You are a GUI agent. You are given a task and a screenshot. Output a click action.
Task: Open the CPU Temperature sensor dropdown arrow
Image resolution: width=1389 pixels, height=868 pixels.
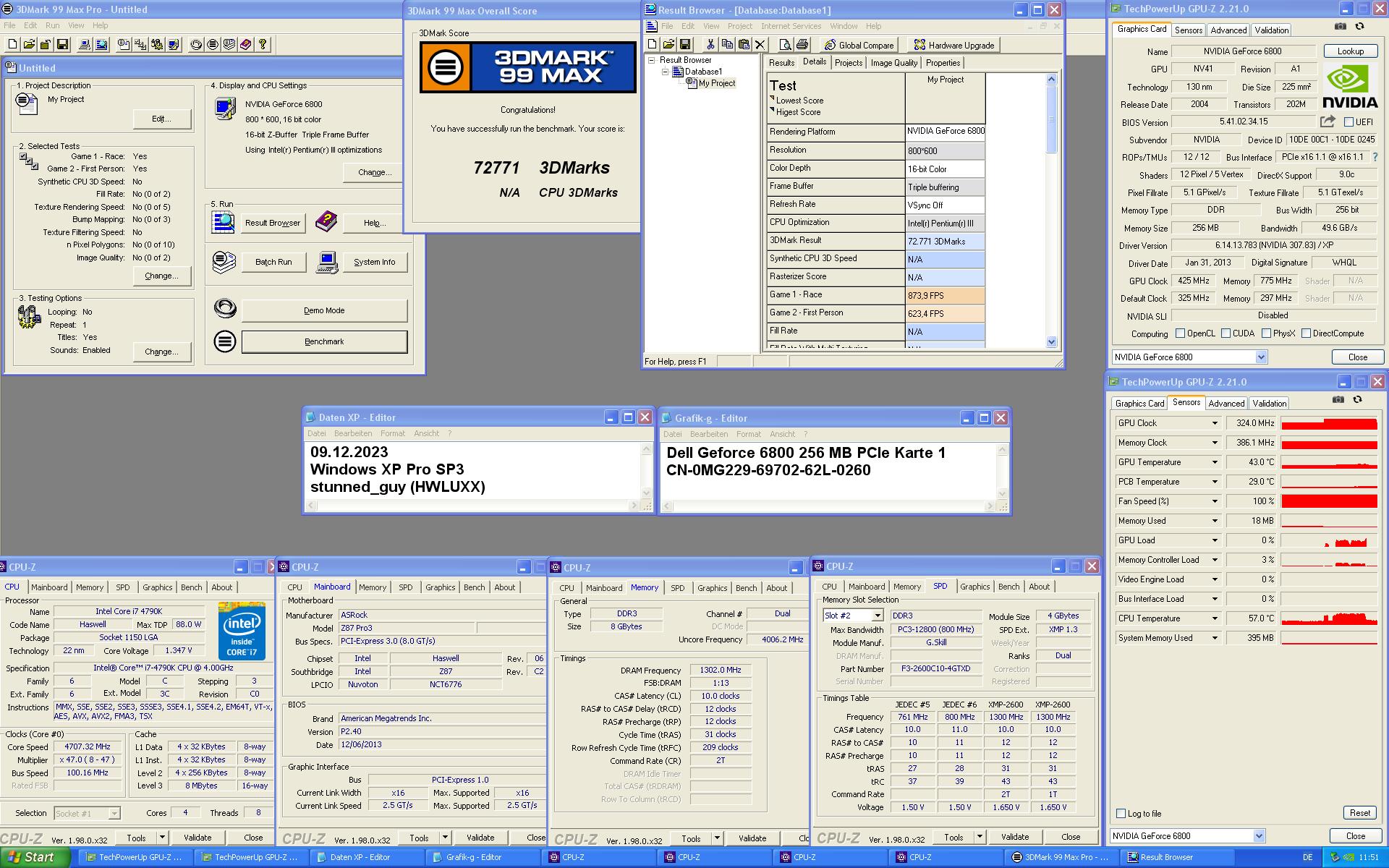1215,618
